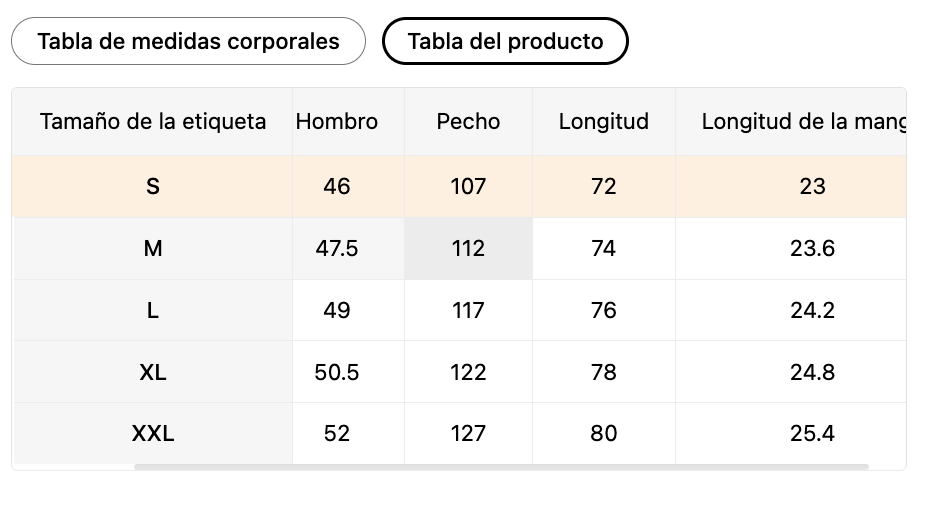The height and width of the screenshot is (508, 940).
Task: Select the XXL size row label
Action: [153, 433]
